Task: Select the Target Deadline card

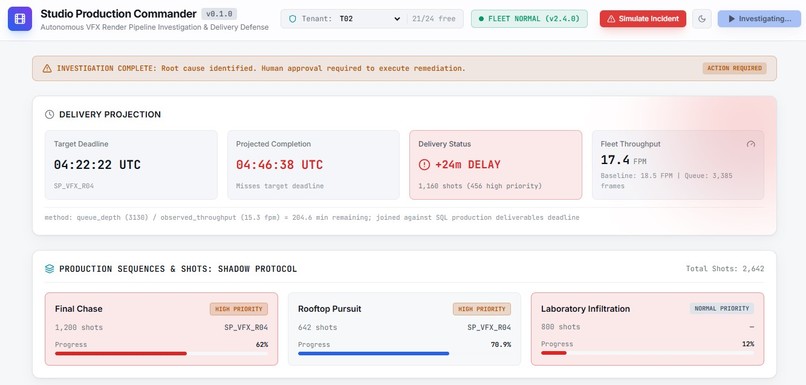Action: point(131,164)
